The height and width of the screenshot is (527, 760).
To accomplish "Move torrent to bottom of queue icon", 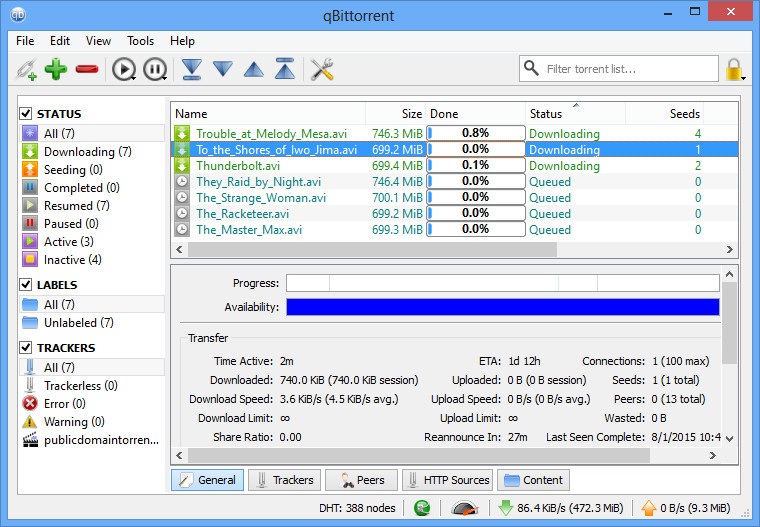I will click(192, 70).
